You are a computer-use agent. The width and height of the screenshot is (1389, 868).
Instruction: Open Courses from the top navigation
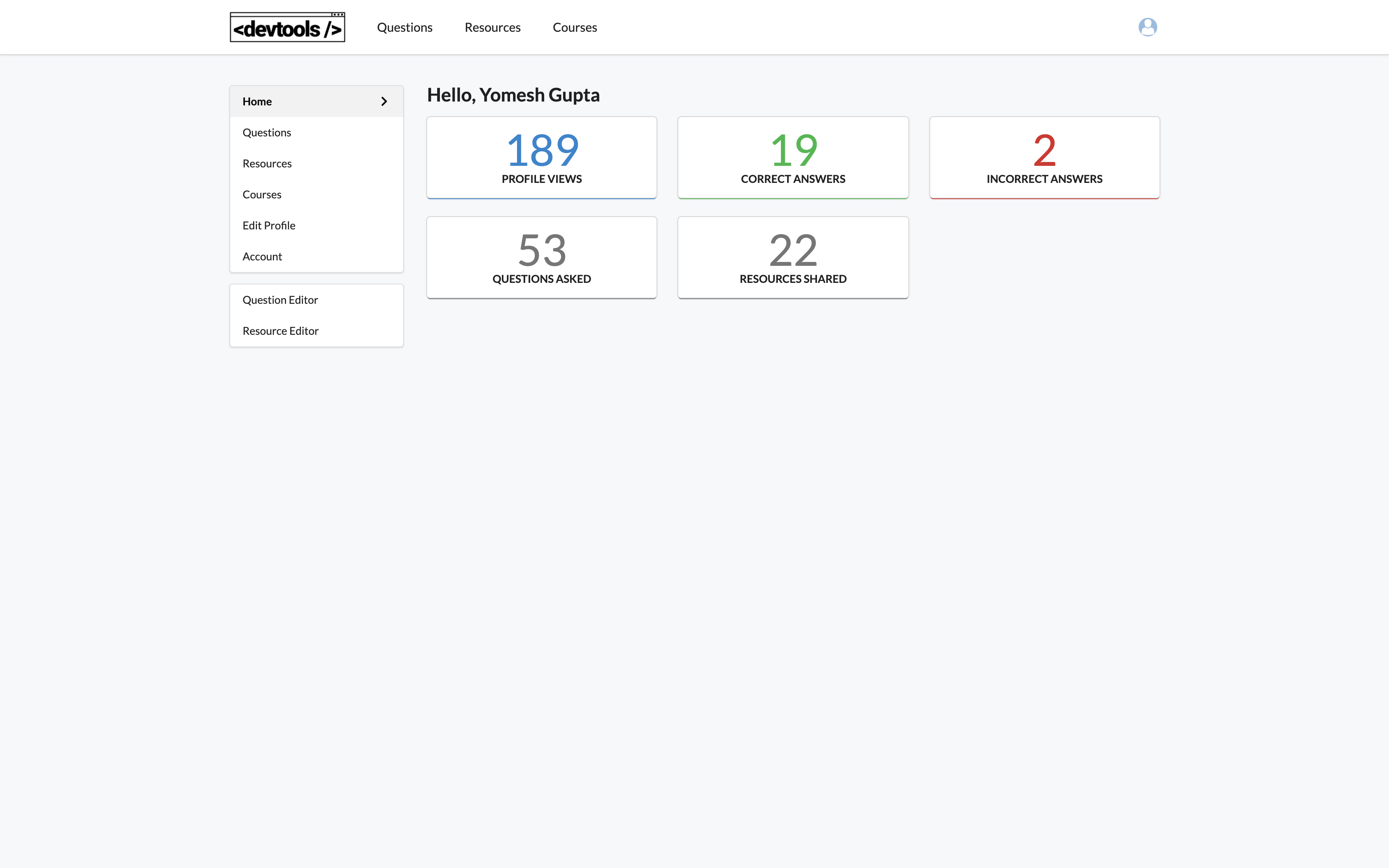pyautogui.click(x=574, y=27)
